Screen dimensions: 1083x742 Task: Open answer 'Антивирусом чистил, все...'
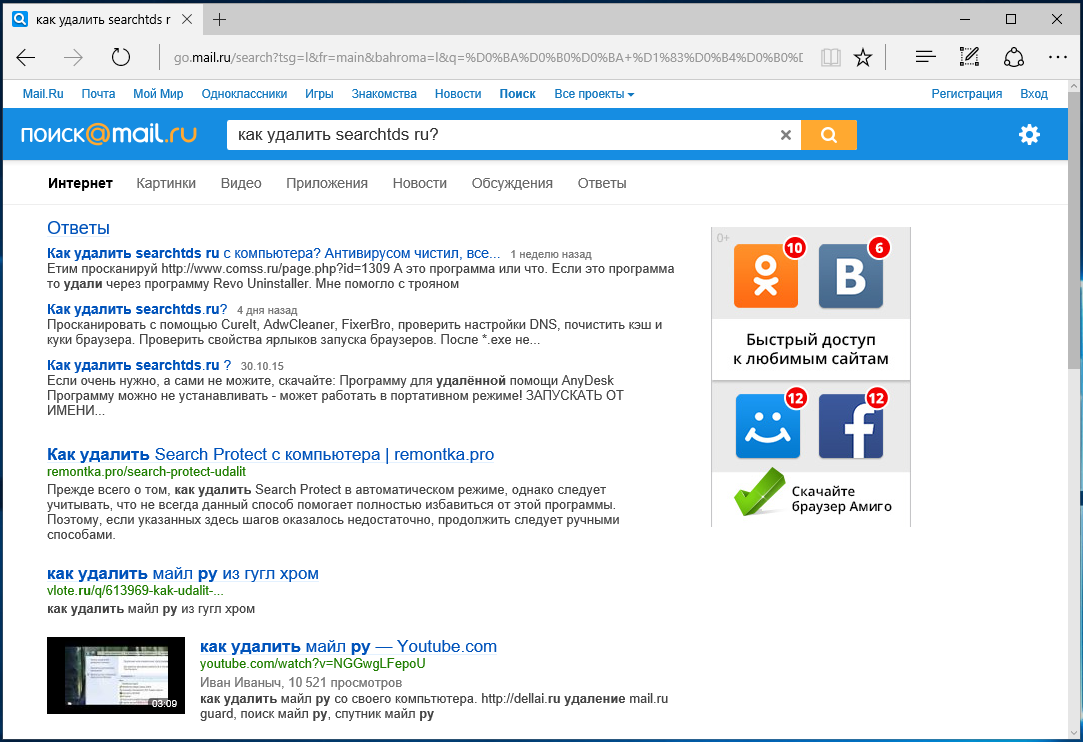(x=274, y=254)
